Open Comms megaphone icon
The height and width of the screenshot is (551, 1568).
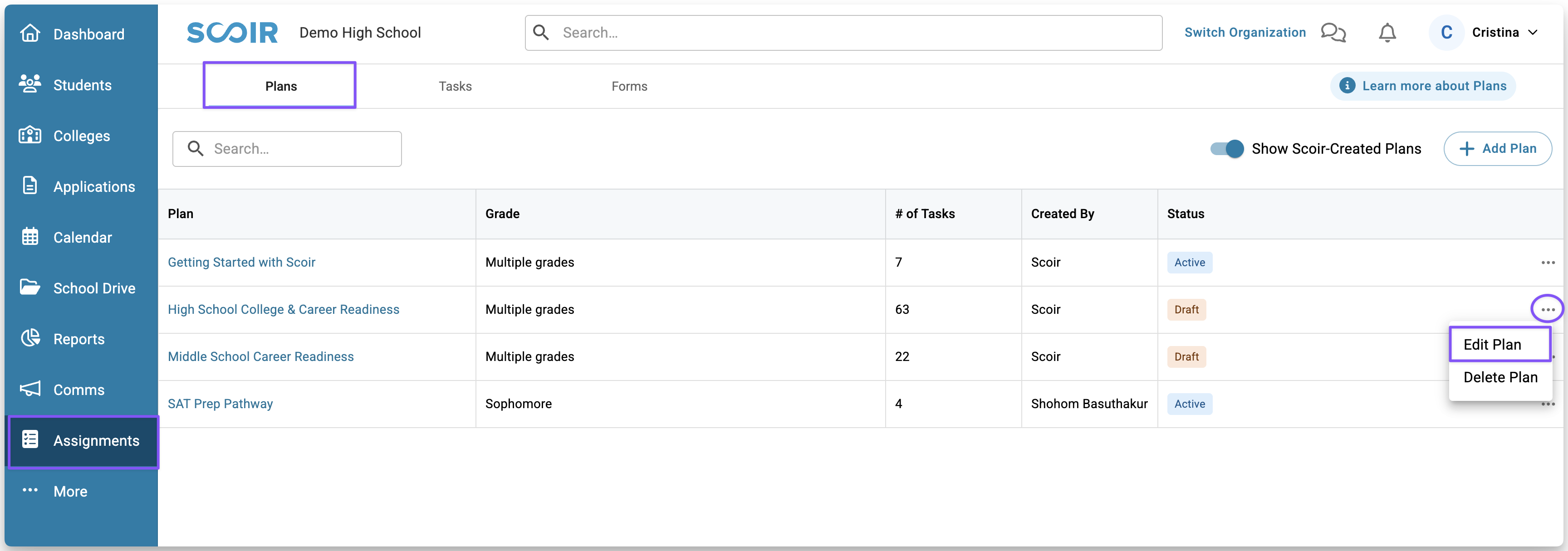30,389
